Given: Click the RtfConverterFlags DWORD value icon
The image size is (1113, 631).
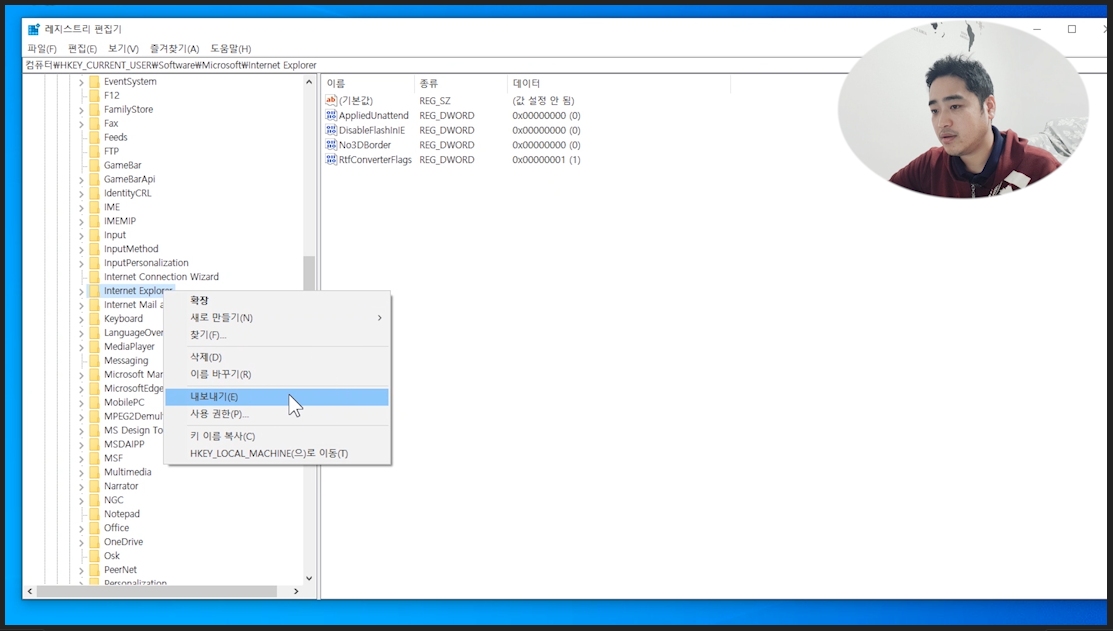Looking at the screenshot, I should tap(331, 160).
